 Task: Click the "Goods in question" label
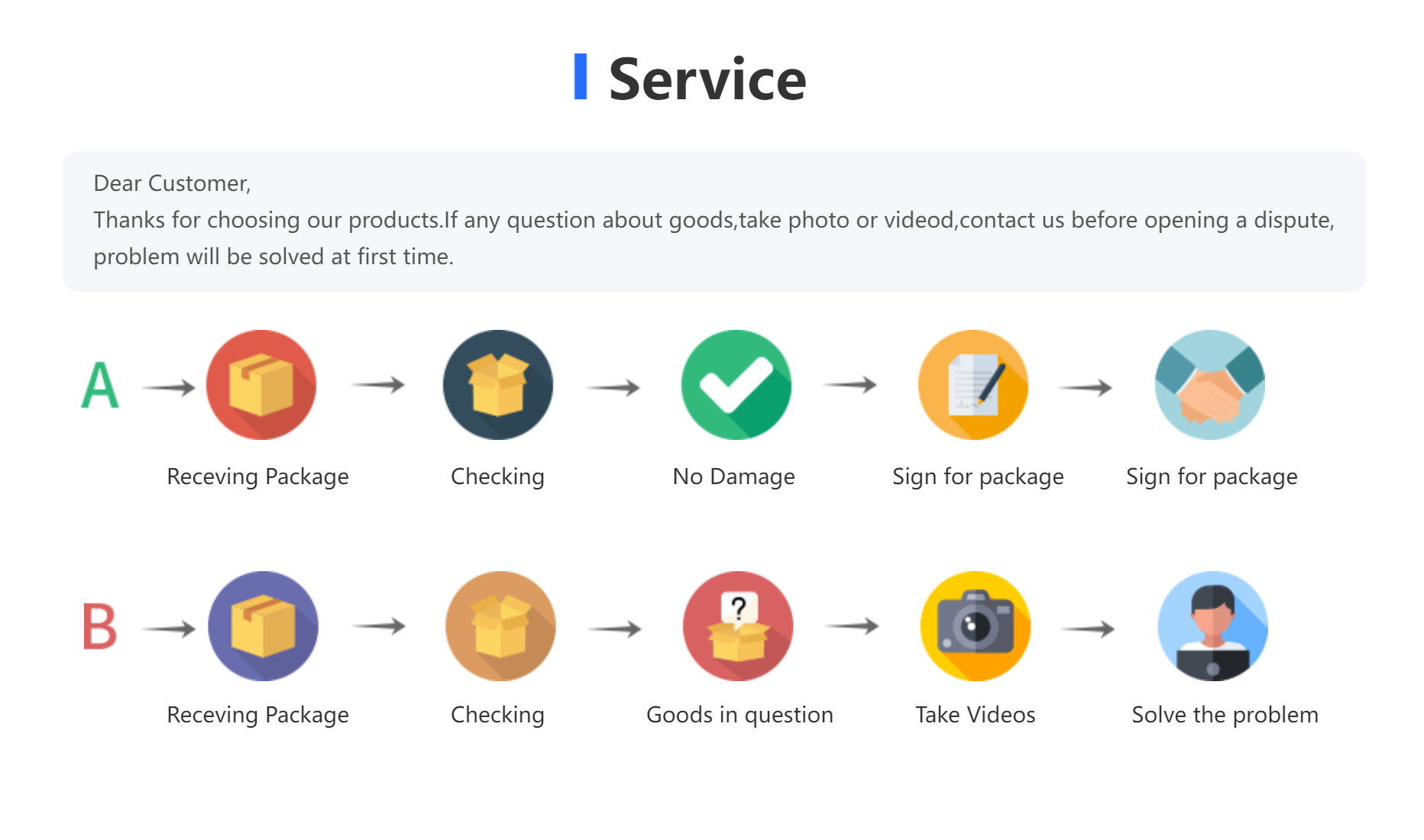click(740, 715)
